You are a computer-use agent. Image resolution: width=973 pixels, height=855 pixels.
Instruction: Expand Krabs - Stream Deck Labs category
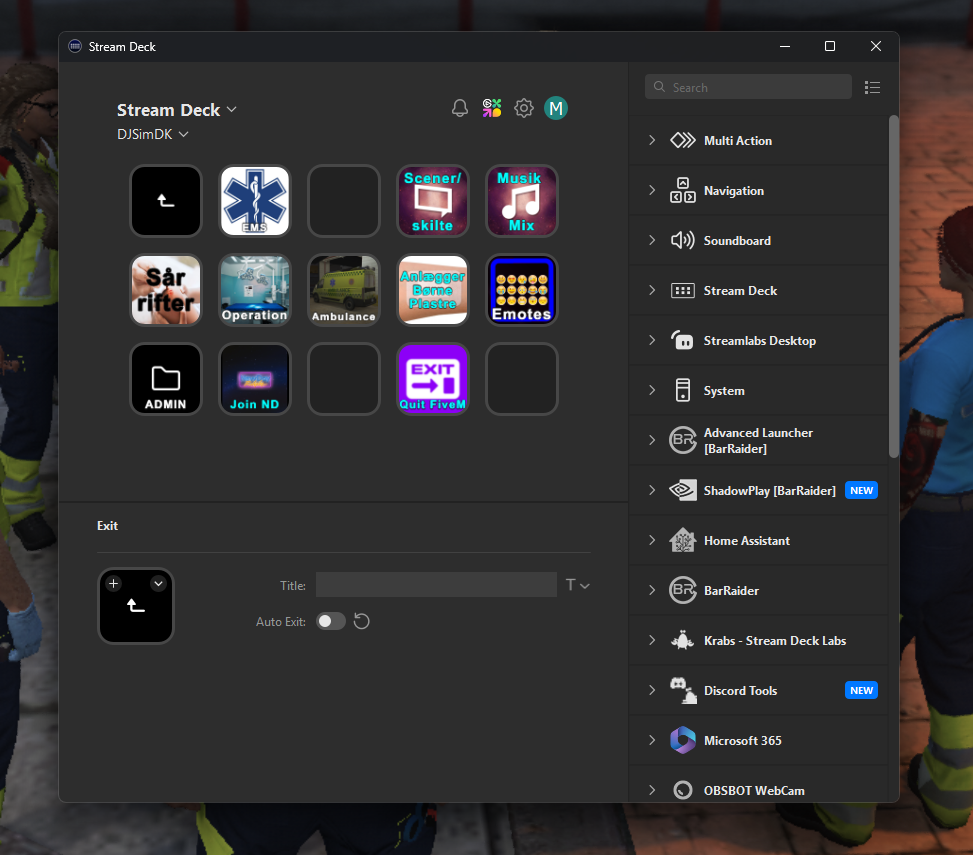[652, 640]
